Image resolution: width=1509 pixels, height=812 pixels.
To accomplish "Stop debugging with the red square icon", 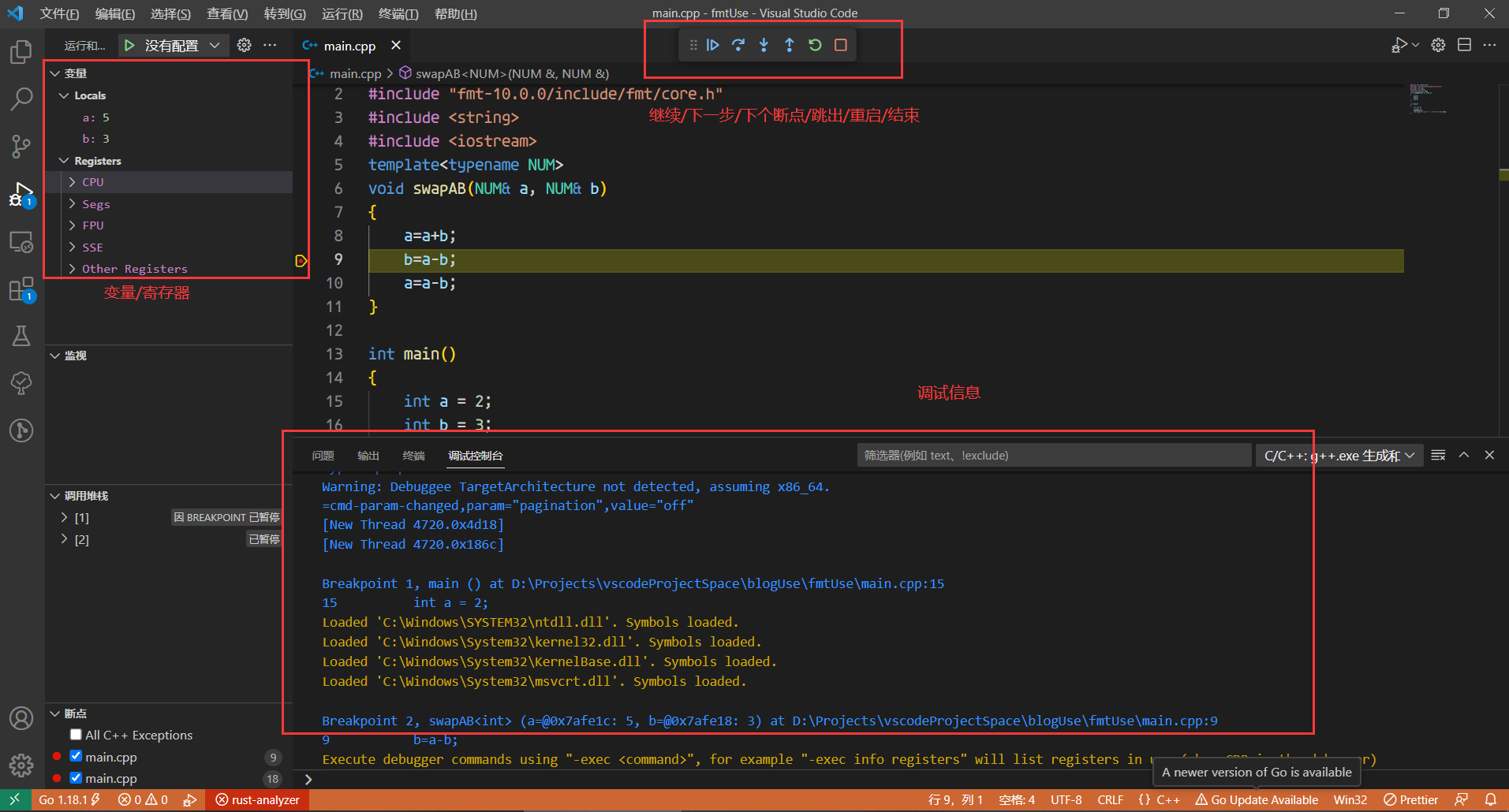I will [x=840, y=45].
